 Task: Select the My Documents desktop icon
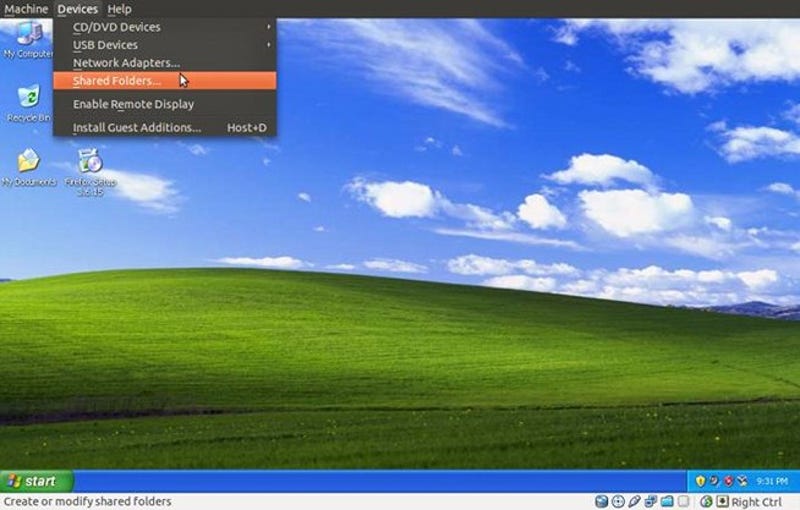pyautogui.click(x=29, y=167)
